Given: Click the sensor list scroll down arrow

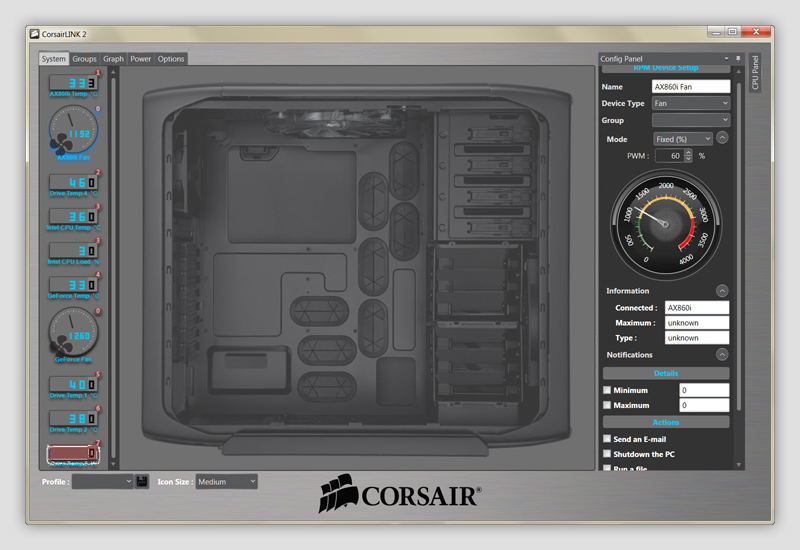Looking at the screenshot, I should pos(113,465).
